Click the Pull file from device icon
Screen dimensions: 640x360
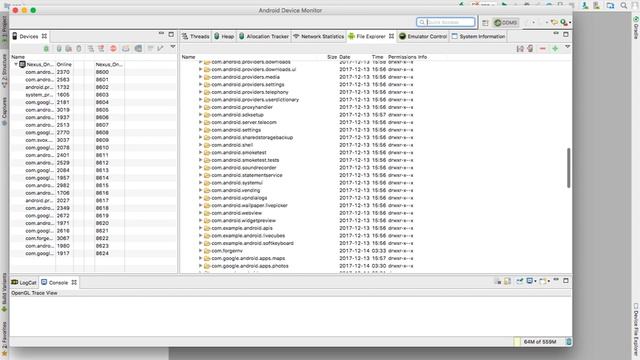[x=520, y=49]
